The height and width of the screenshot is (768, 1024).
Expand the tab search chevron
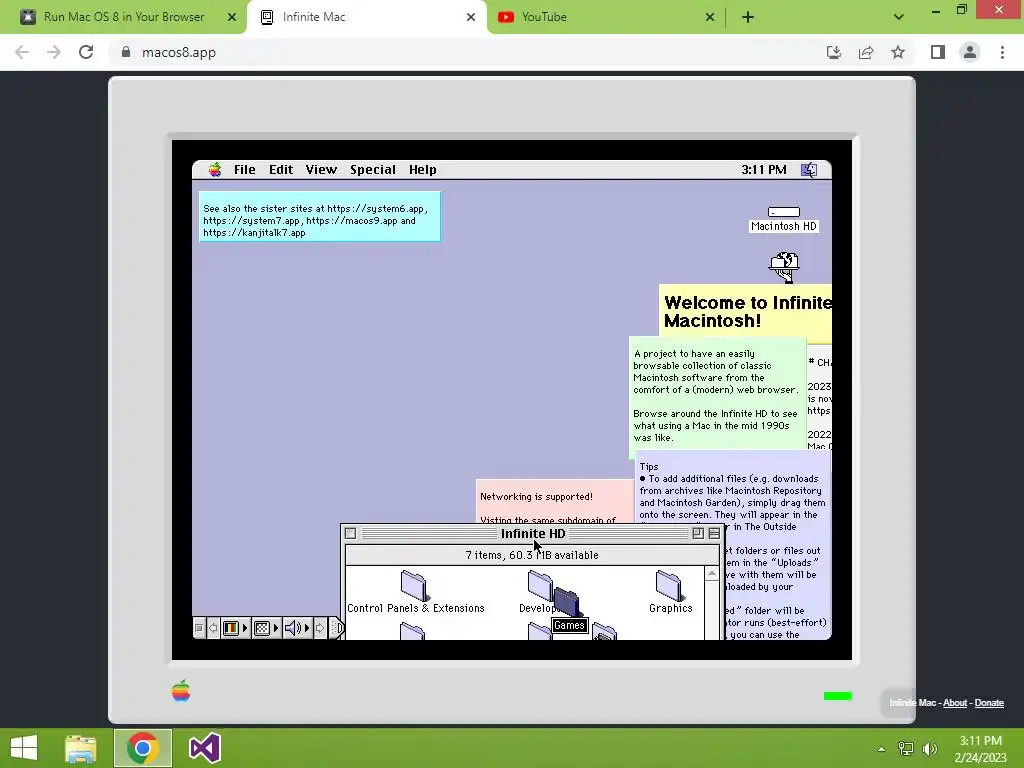pyautogui.click(x=899, y=18)
